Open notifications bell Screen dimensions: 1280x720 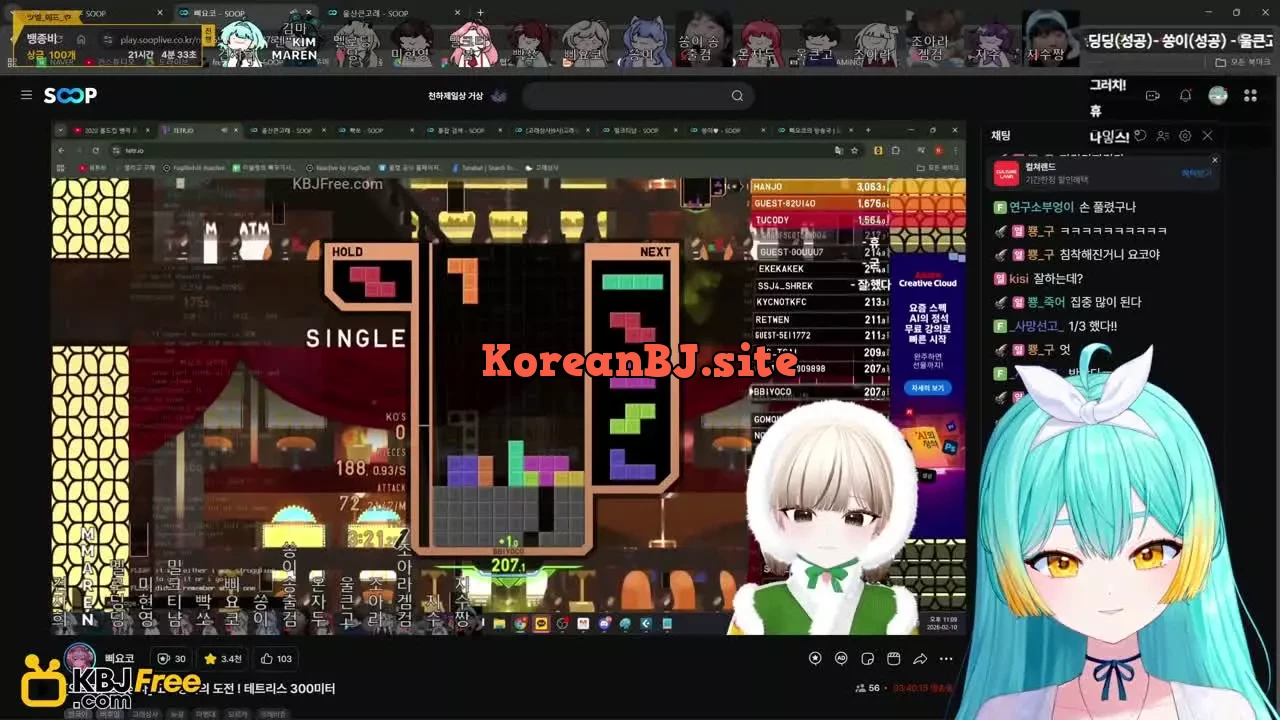click(1185, 95)
